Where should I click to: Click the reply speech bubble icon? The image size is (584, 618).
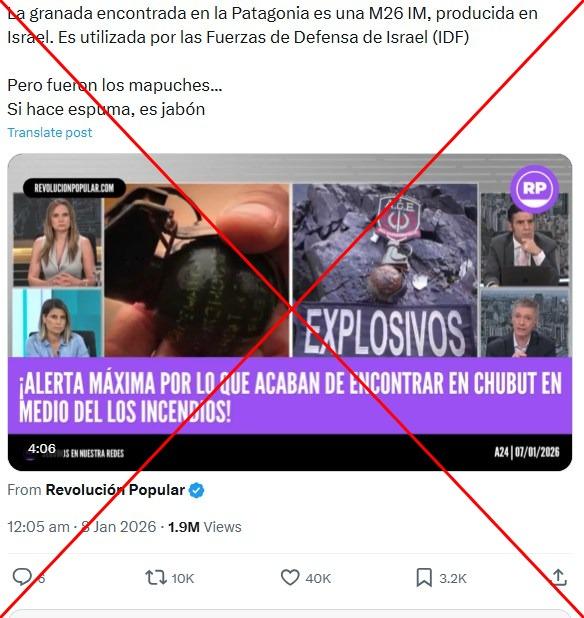click(22, 577)
